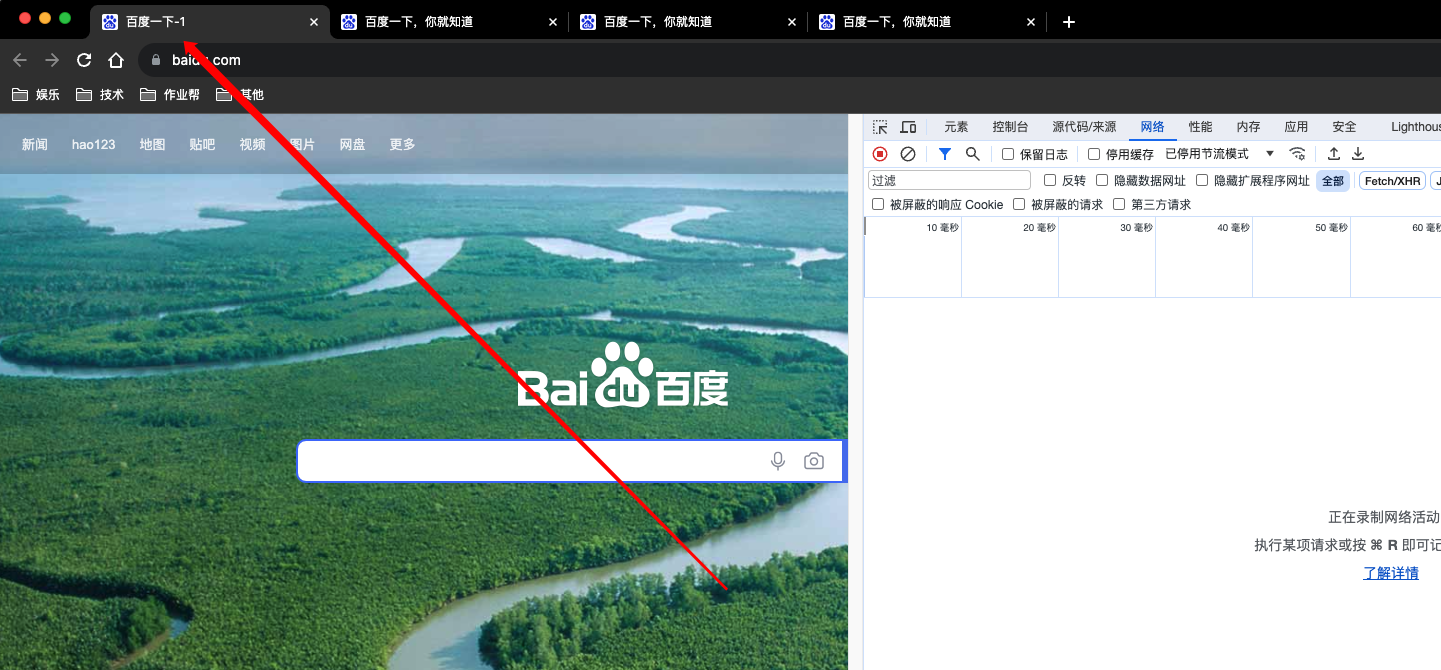Switch to the 百度一下-1 tab
This screenshot has width=1441, height=670.
point(210,22)
